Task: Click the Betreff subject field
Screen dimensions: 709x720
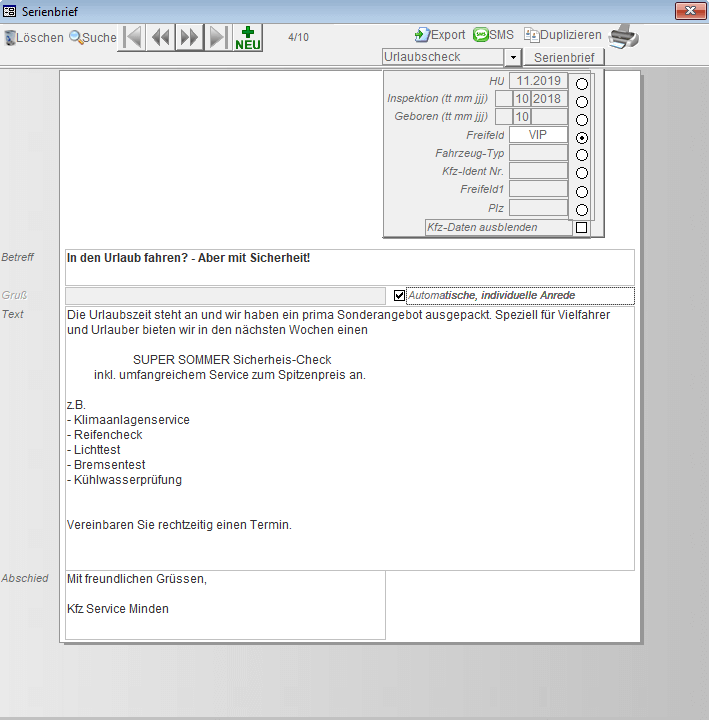Action: [x=349, y=266]
